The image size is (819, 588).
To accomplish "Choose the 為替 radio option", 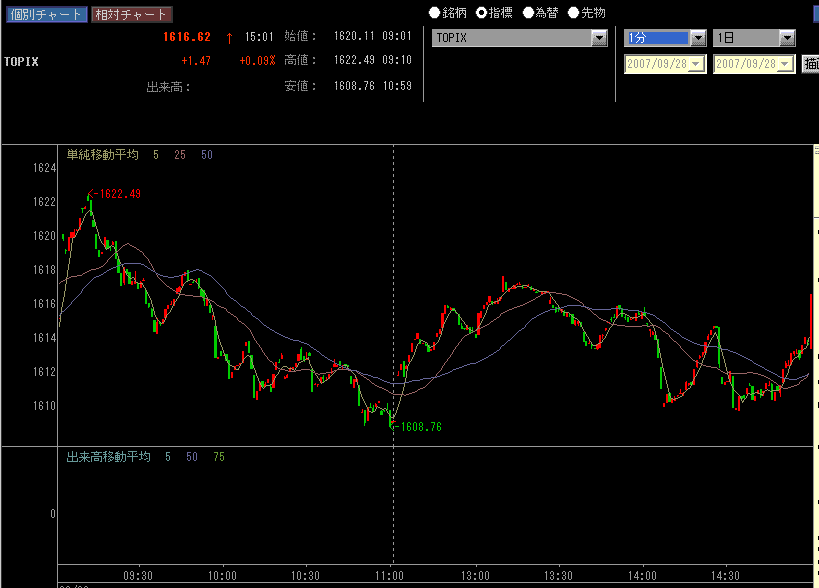I will [528, 13].
